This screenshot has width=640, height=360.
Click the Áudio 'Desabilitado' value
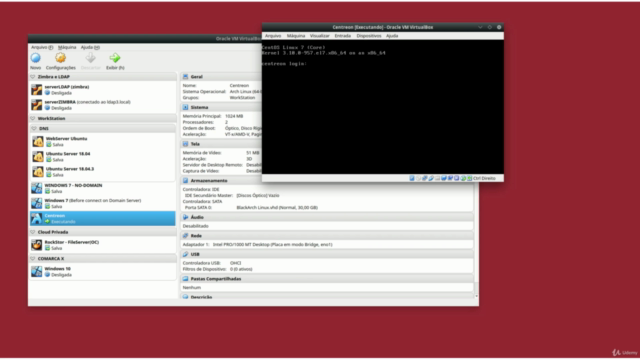coord(196,226)
